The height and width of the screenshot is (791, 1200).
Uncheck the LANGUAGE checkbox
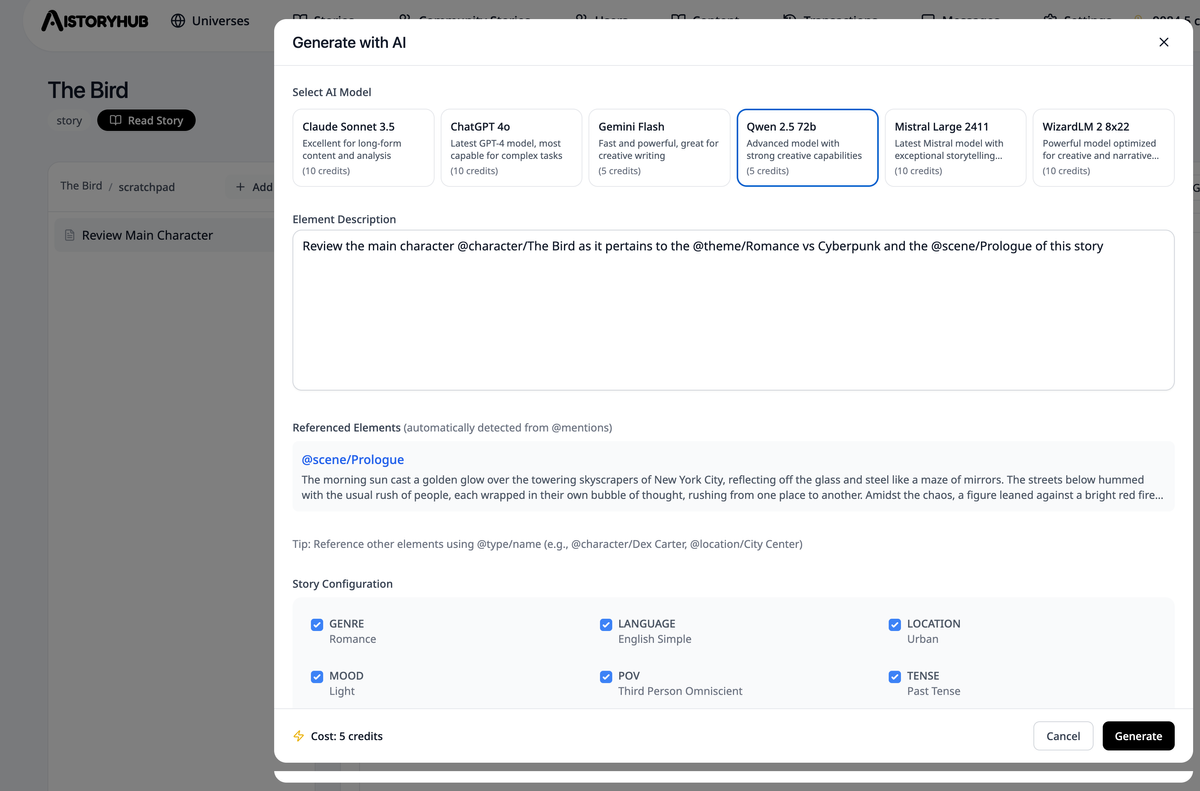click(606, 624)
